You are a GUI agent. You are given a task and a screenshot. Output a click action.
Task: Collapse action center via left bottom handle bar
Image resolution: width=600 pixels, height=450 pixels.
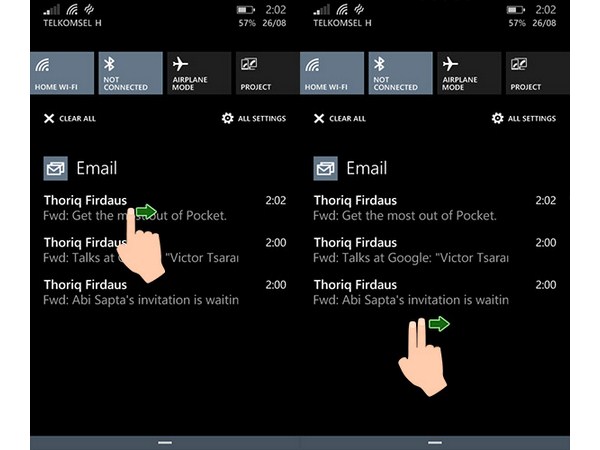(x=165, y=441)
